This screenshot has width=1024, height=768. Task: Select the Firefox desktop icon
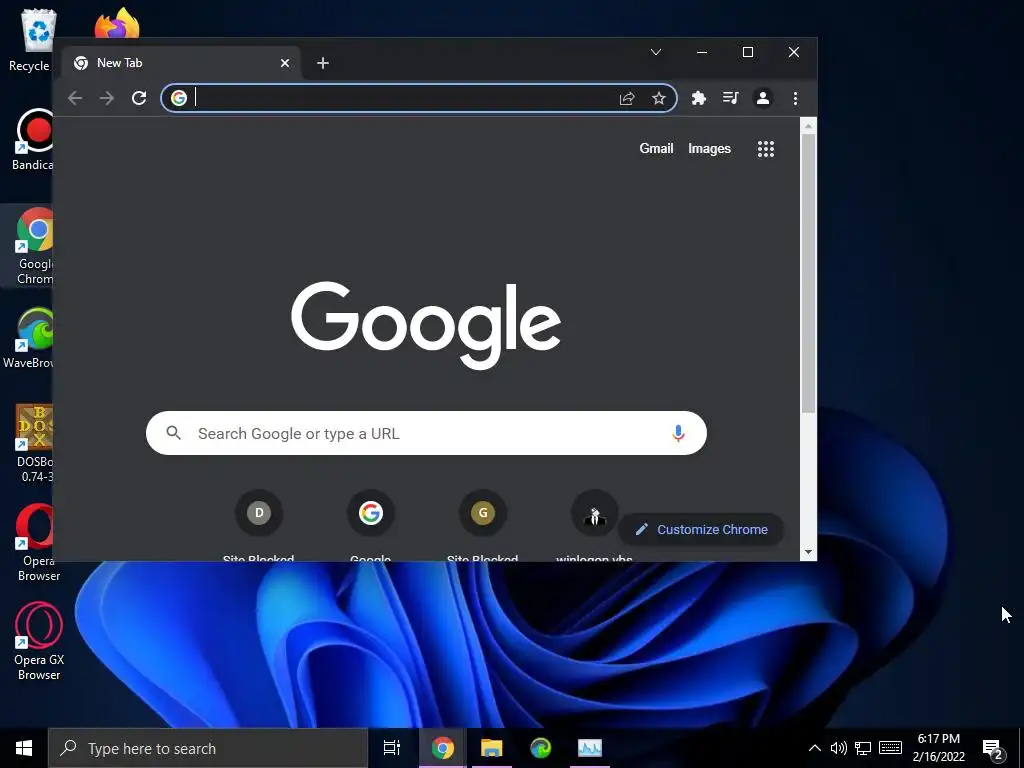tap(117, 24)
